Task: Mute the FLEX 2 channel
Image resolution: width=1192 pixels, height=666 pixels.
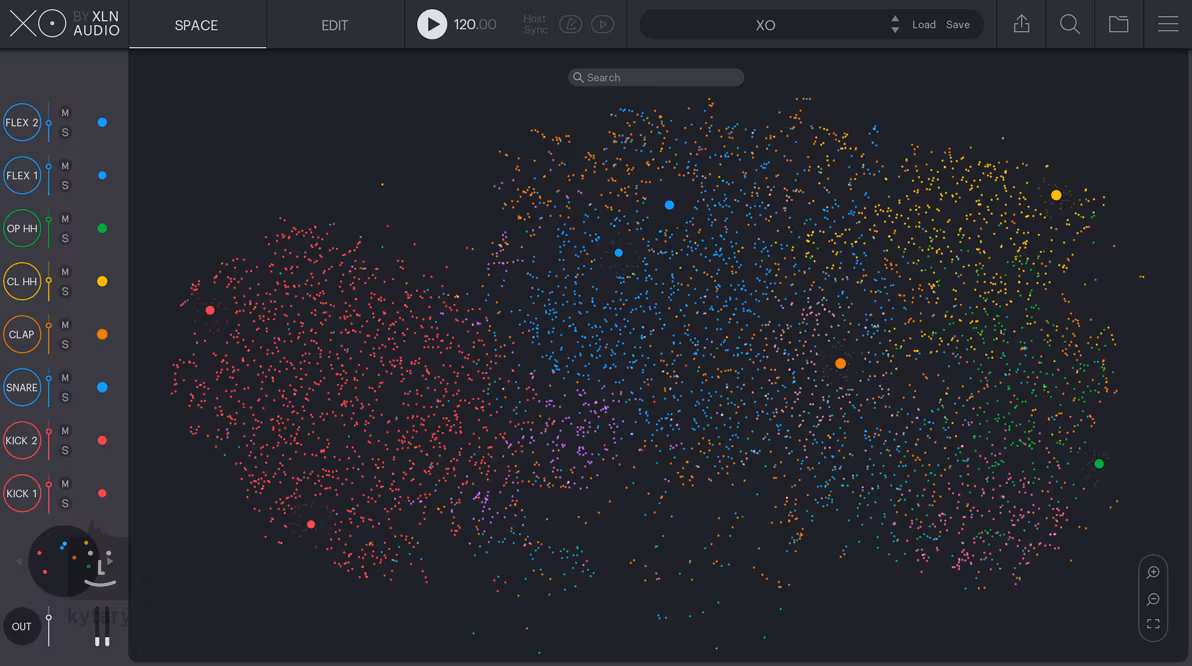Action: click(65, 113)
